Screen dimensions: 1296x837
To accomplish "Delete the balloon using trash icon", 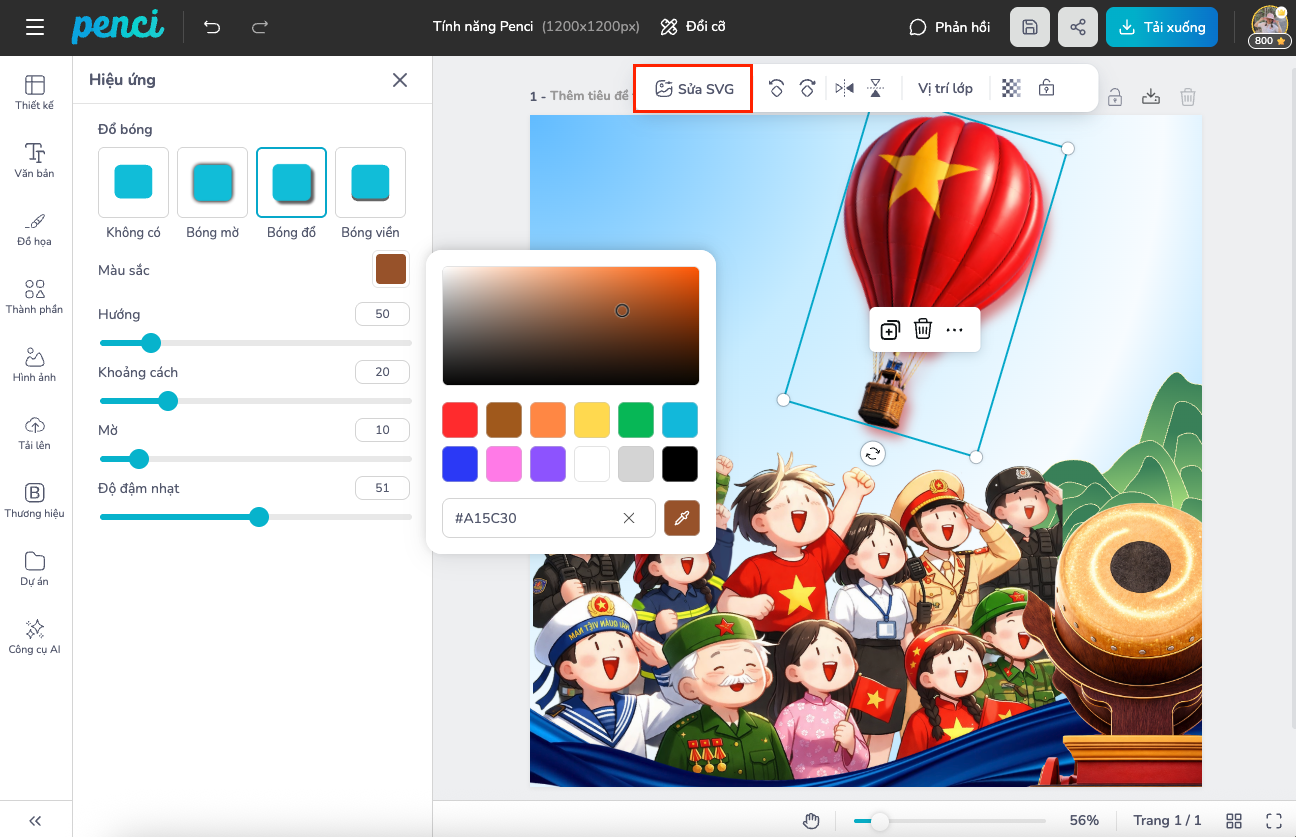I will click(x=923, y=329).
